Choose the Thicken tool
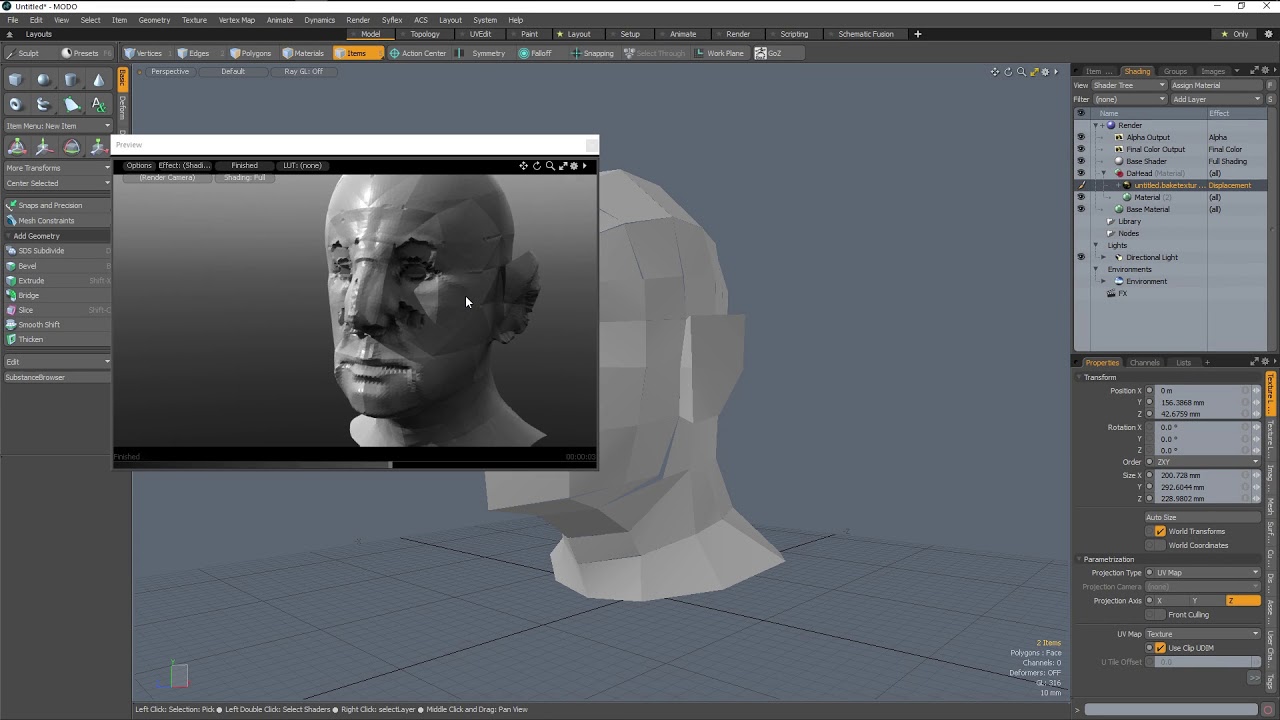 pyautogui.click(x=57, y=339)
